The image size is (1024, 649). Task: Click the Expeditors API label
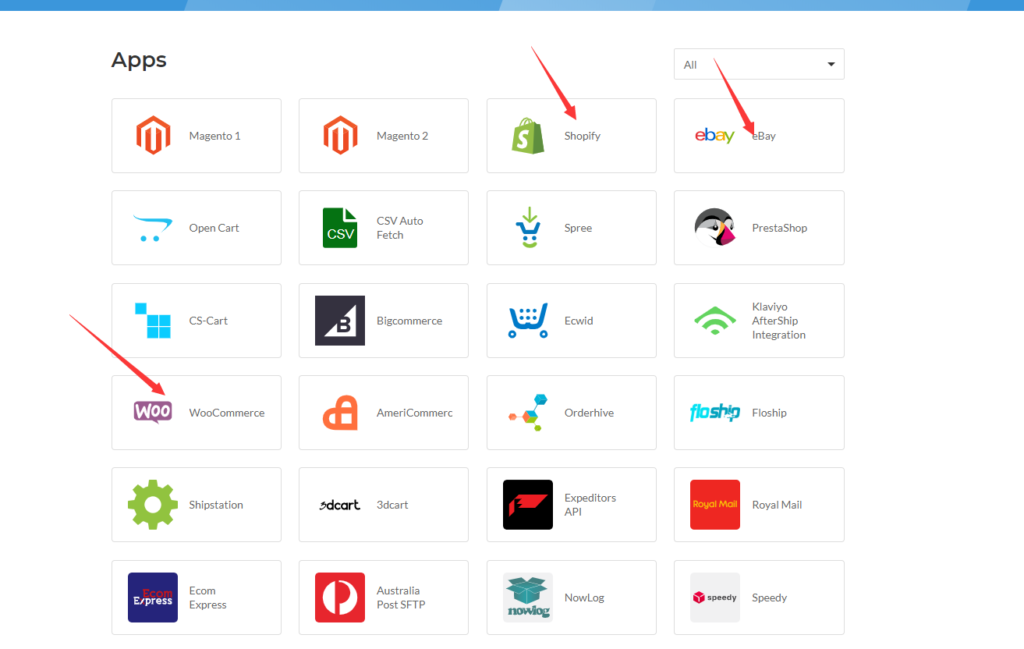pyautogui.click(x=590, y=505)
